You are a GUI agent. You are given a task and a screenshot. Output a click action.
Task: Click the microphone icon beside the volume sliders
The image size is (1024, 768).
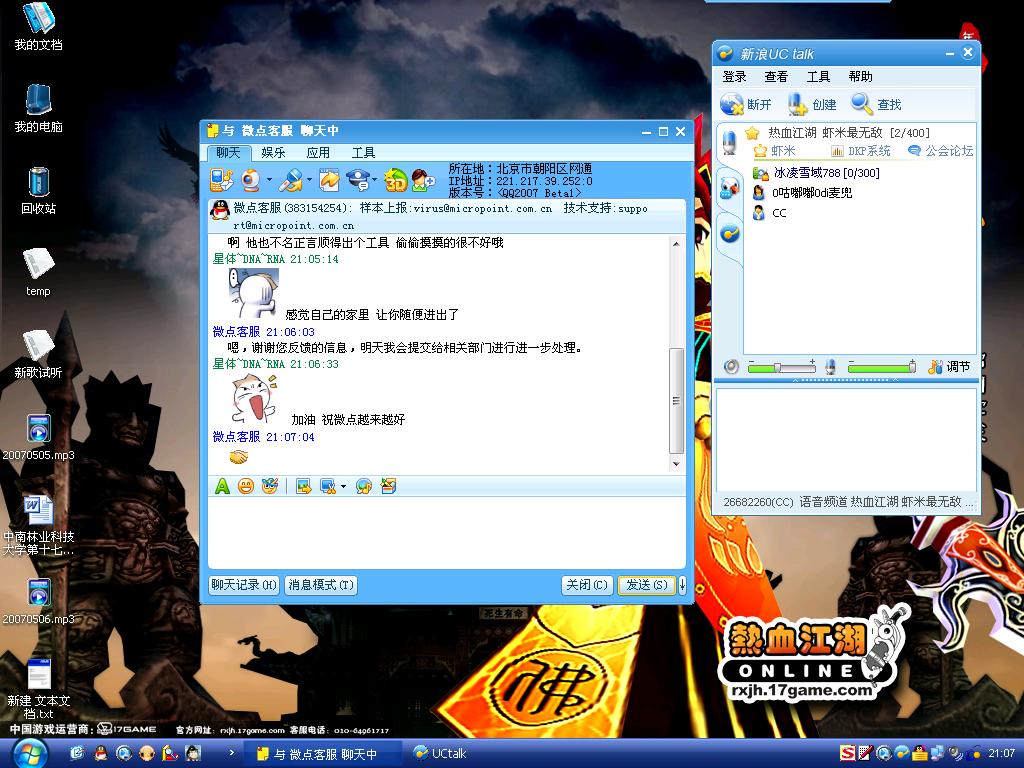830,366
